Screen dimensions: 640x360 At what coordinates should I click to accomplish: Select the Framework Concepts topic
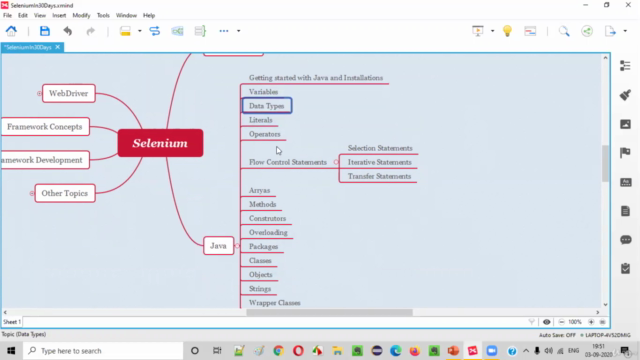click(x=44, y=127)
